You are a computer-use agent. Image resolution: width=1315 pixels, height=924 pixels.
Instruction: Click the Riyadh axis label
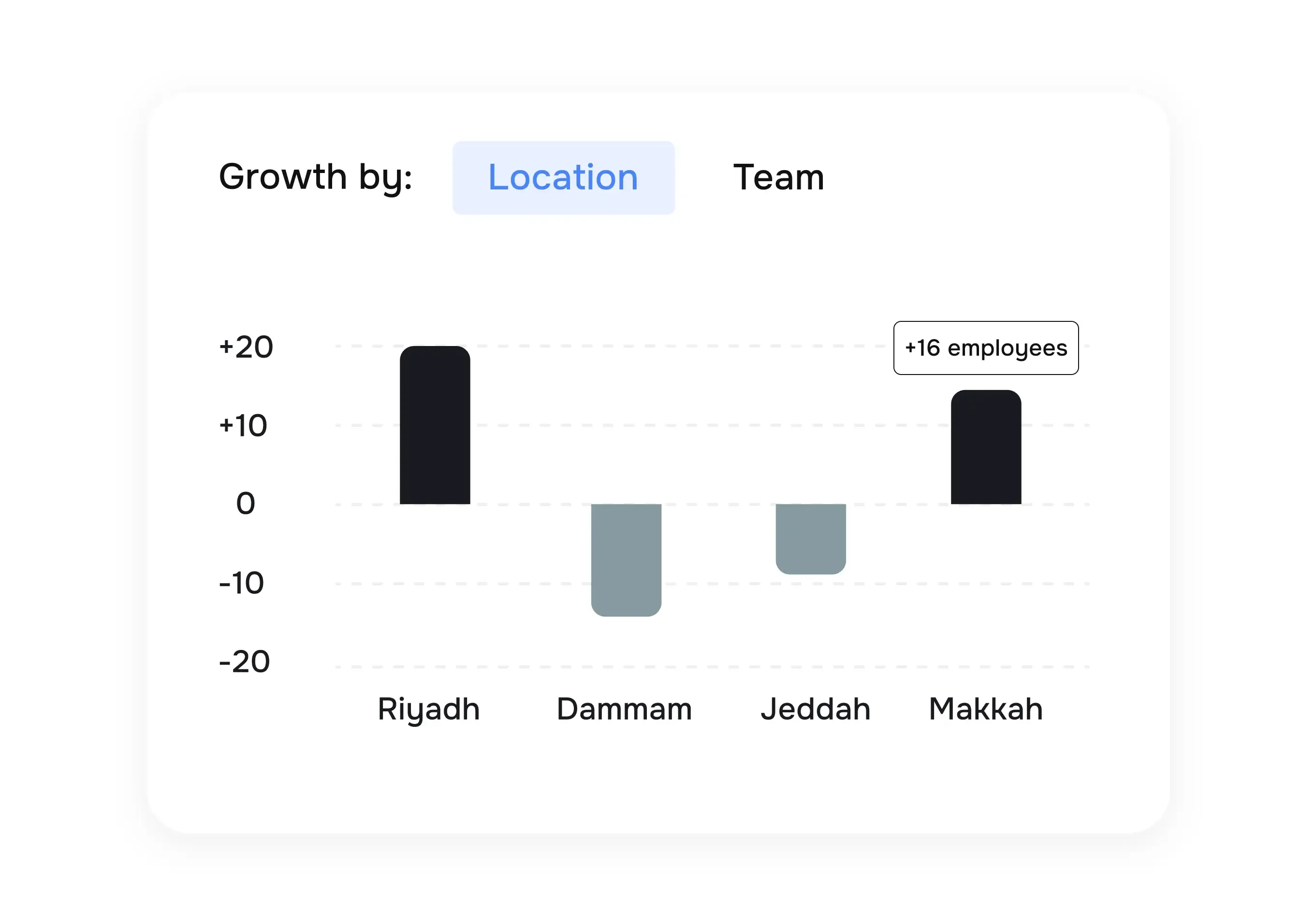[428, 709]
